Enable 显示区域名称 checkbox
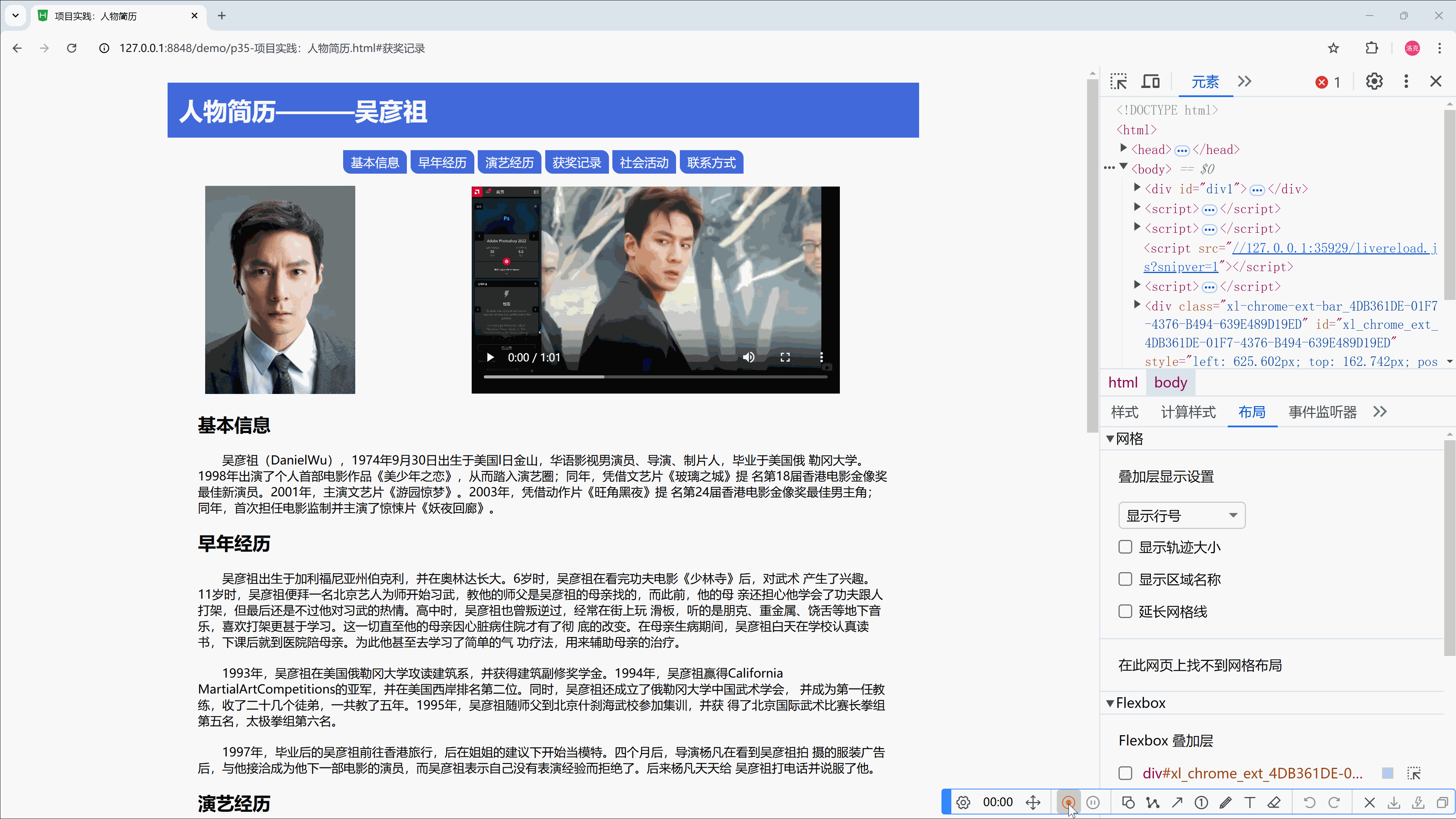The width and height of the screenshot is (1456, 819). [1125, 579]
